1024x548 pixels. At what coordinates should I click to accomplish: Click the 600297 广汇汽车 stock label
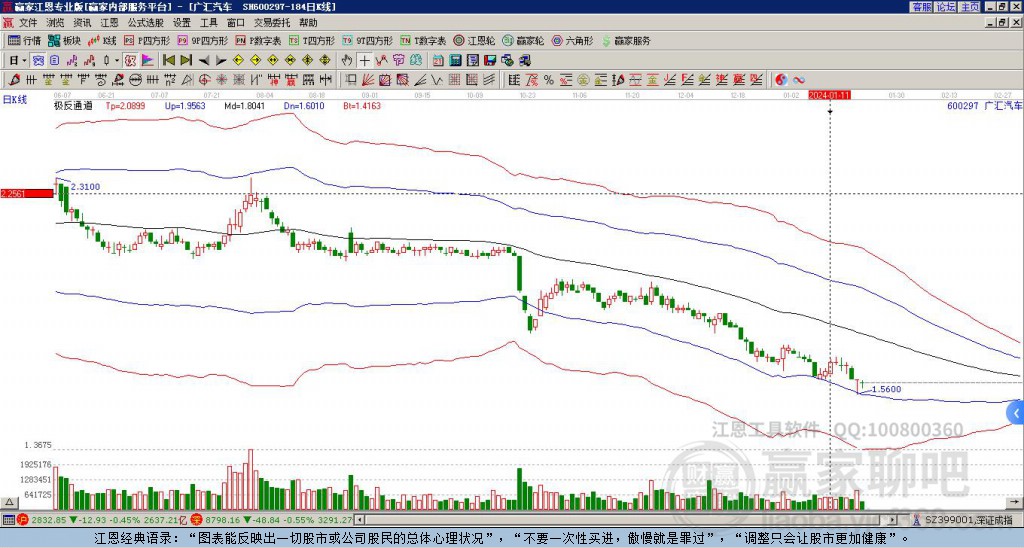pyautogui.click(x=984, y=105)
